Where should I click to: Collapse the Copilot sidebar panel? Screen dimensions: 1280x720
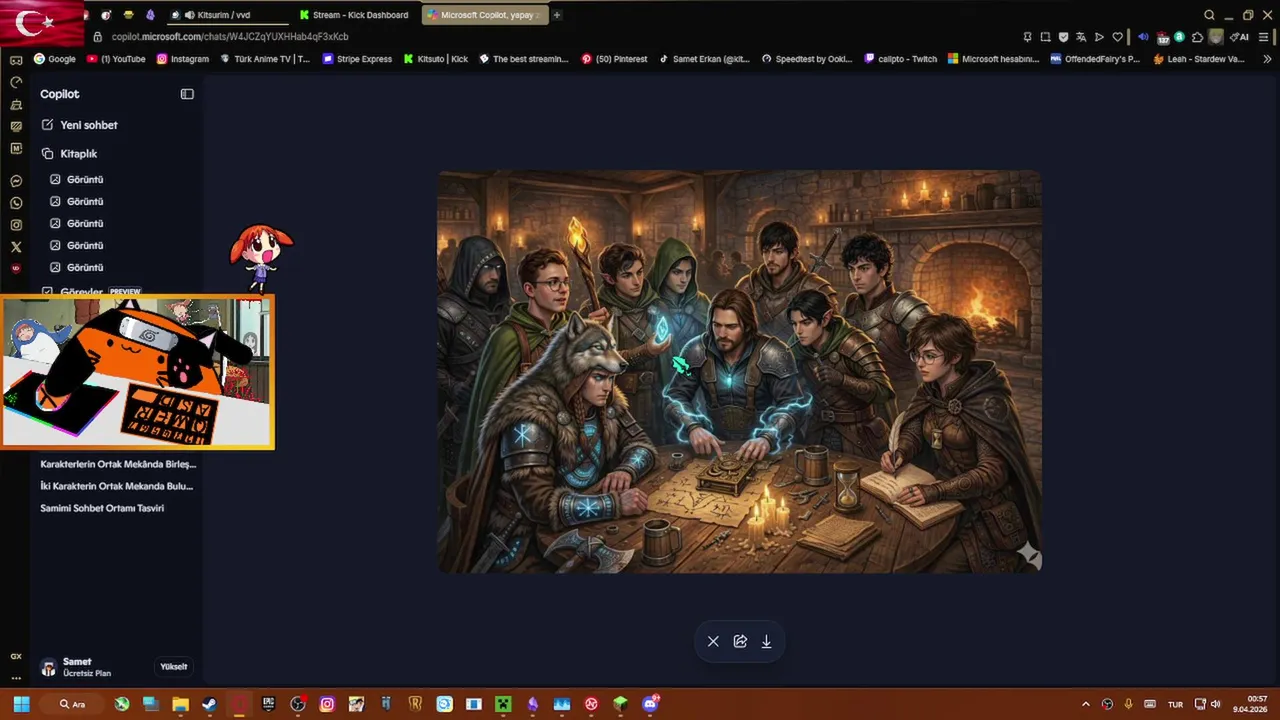[187, 94]
